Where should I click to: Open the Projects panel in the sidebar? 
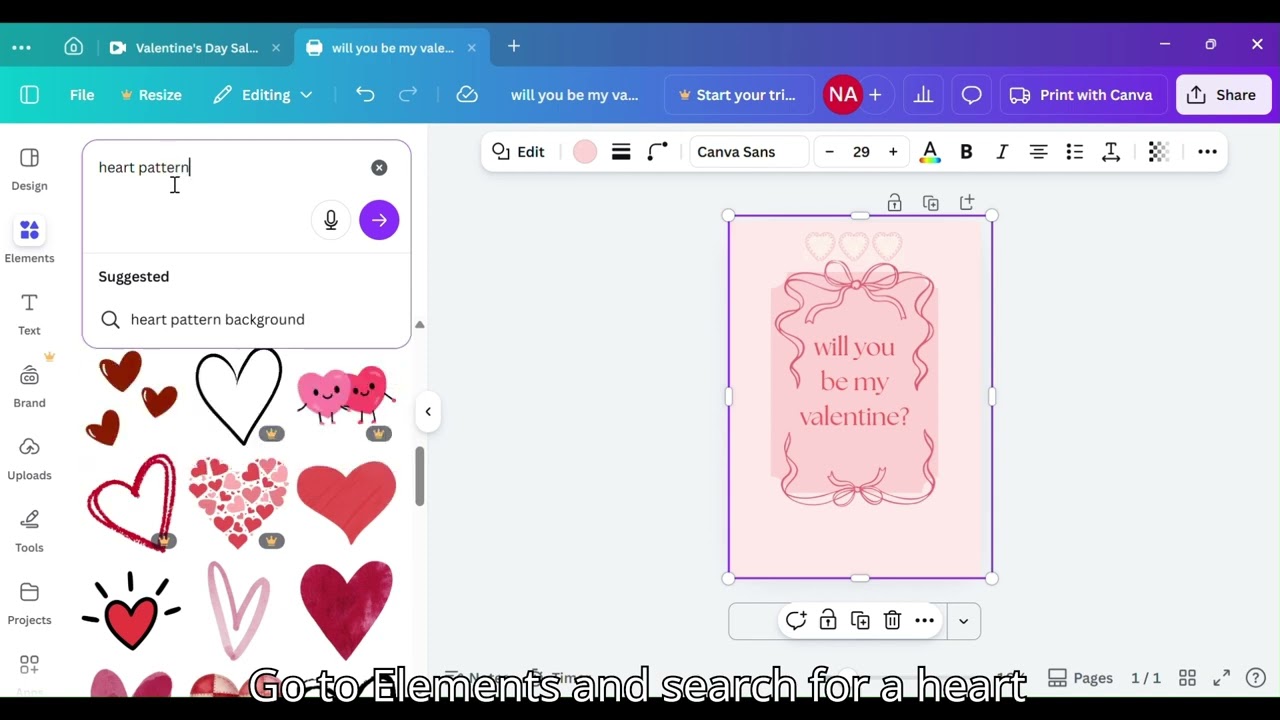pyautogui.click(x=29, y=603)
